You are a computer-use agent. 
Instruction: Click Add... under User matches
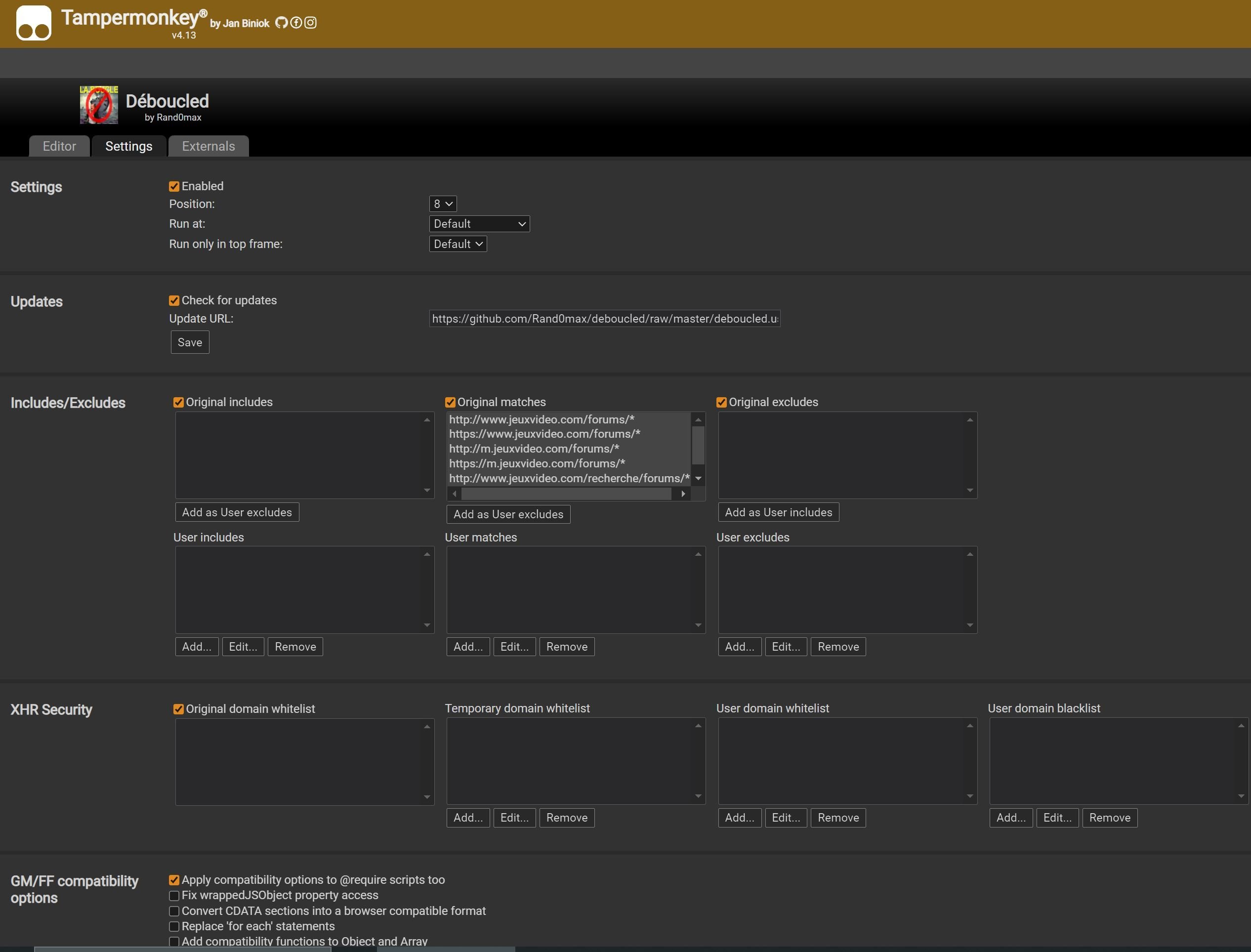pos(468,647)
